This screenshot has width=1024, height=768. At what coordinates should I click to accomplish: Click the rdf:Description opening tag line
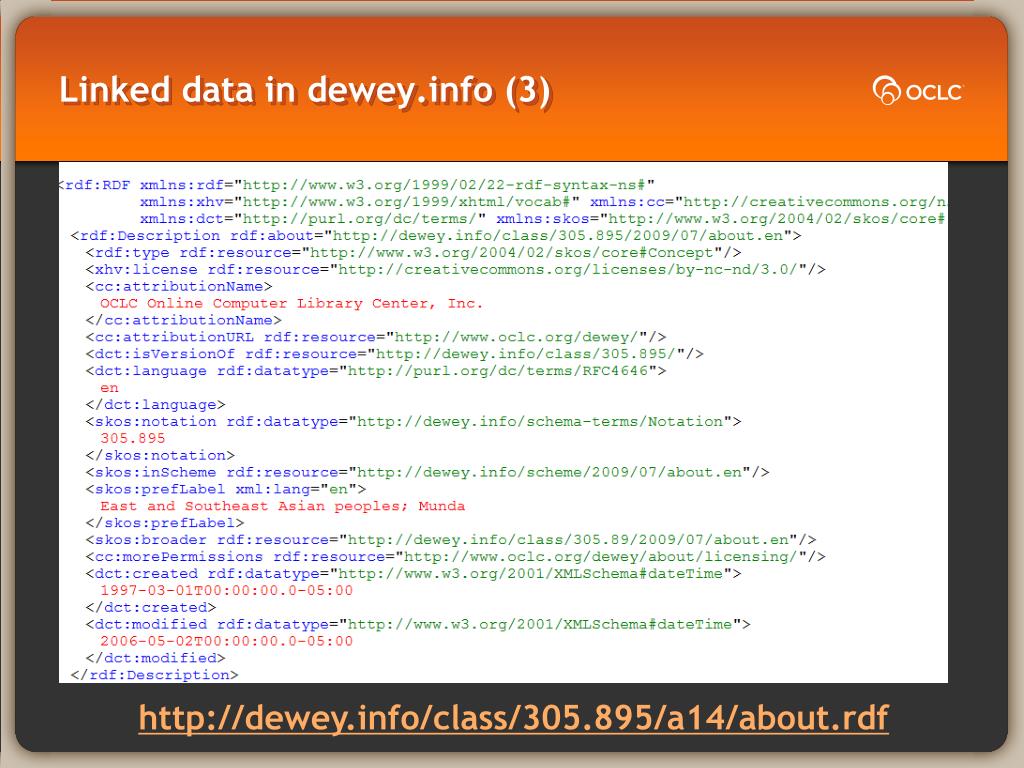coord(436,236)
